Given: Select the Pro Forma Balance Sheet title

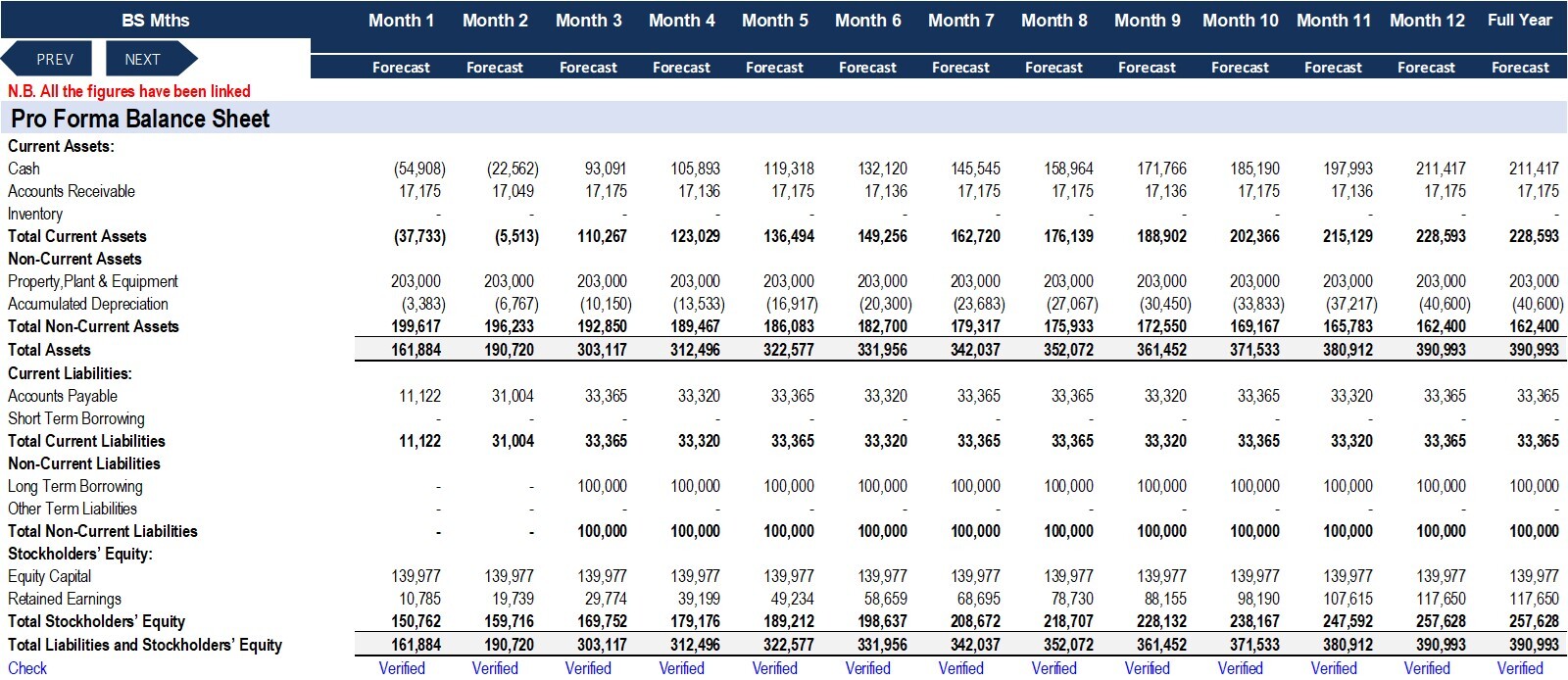Looking at the screenshot, I should [x=140, y=119].
